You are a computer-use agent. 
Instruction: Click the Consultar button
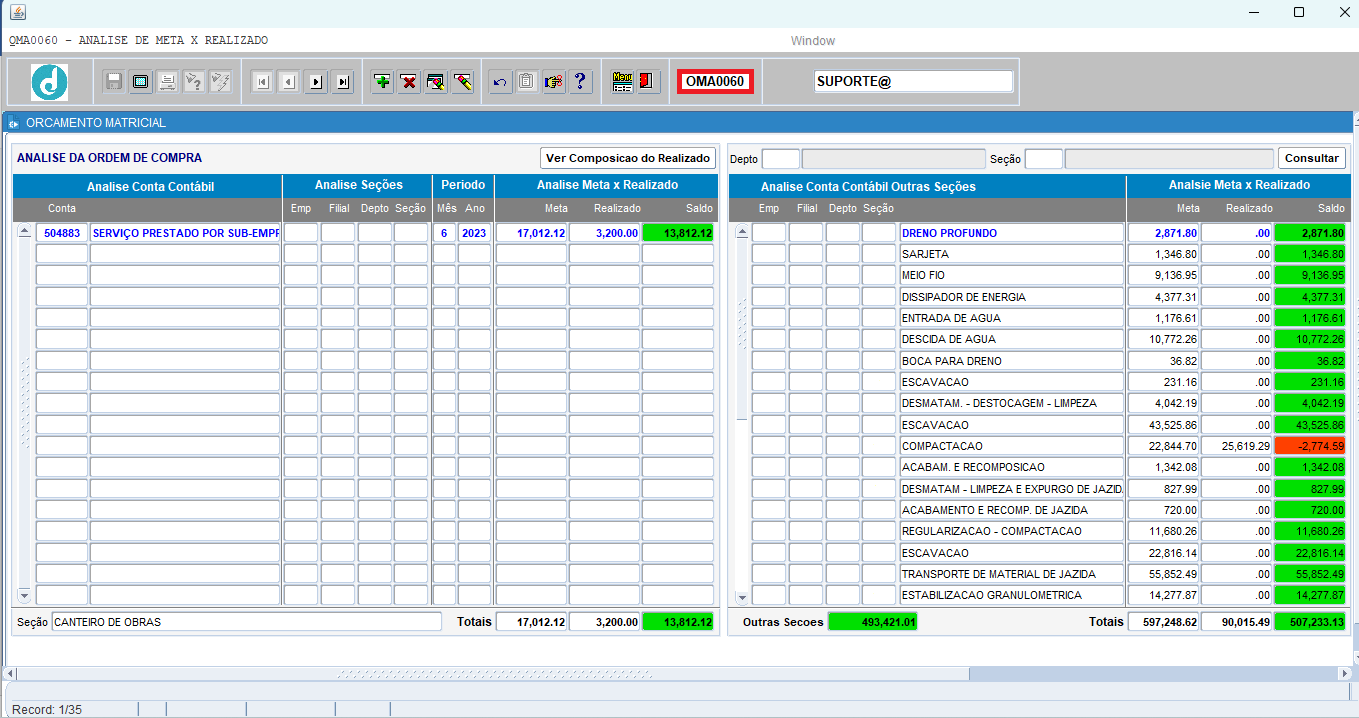click(x=1312, y=158)
